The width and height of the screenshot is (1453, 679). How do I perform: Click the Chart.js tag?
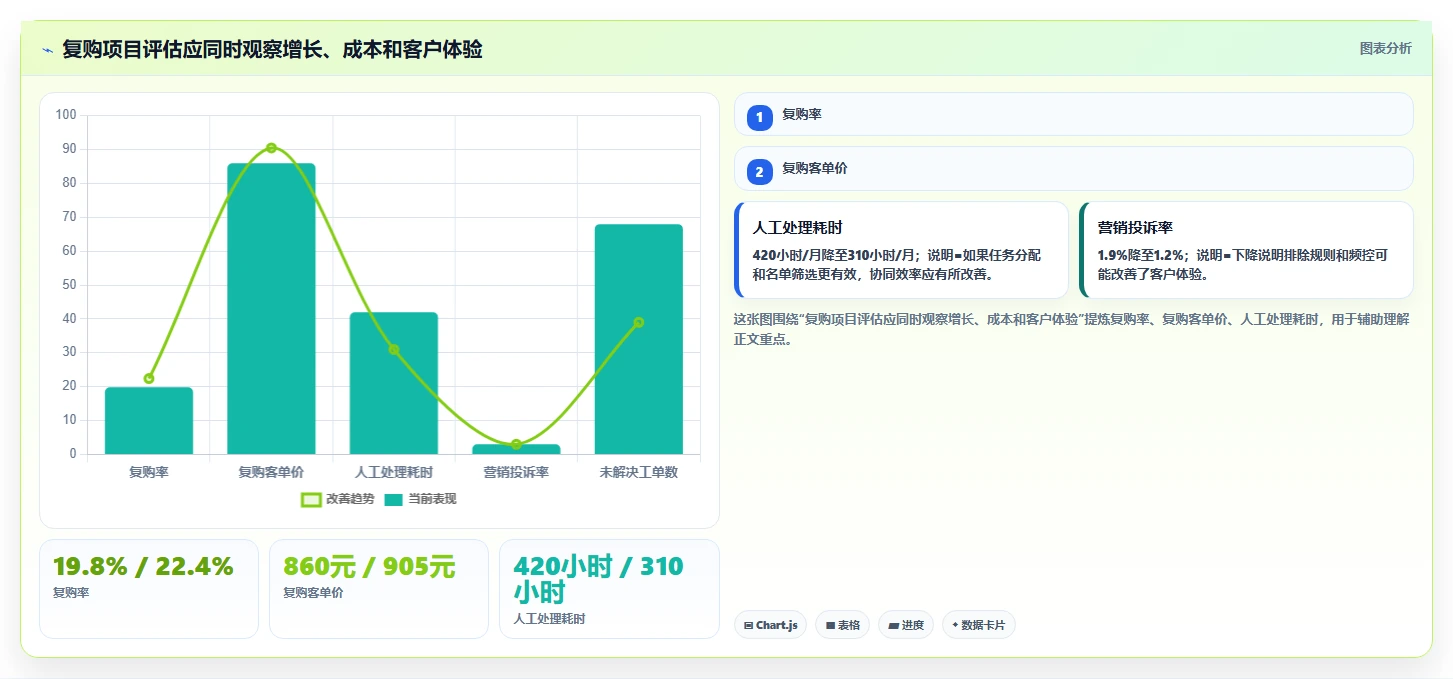coord(770,625)
